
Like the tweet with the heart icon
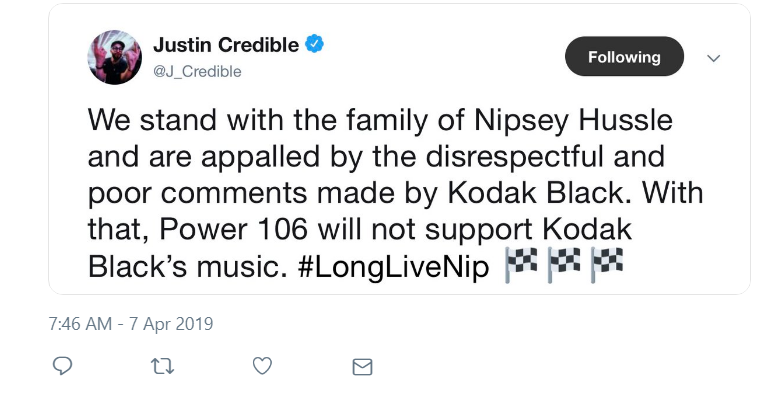point(262,366)
